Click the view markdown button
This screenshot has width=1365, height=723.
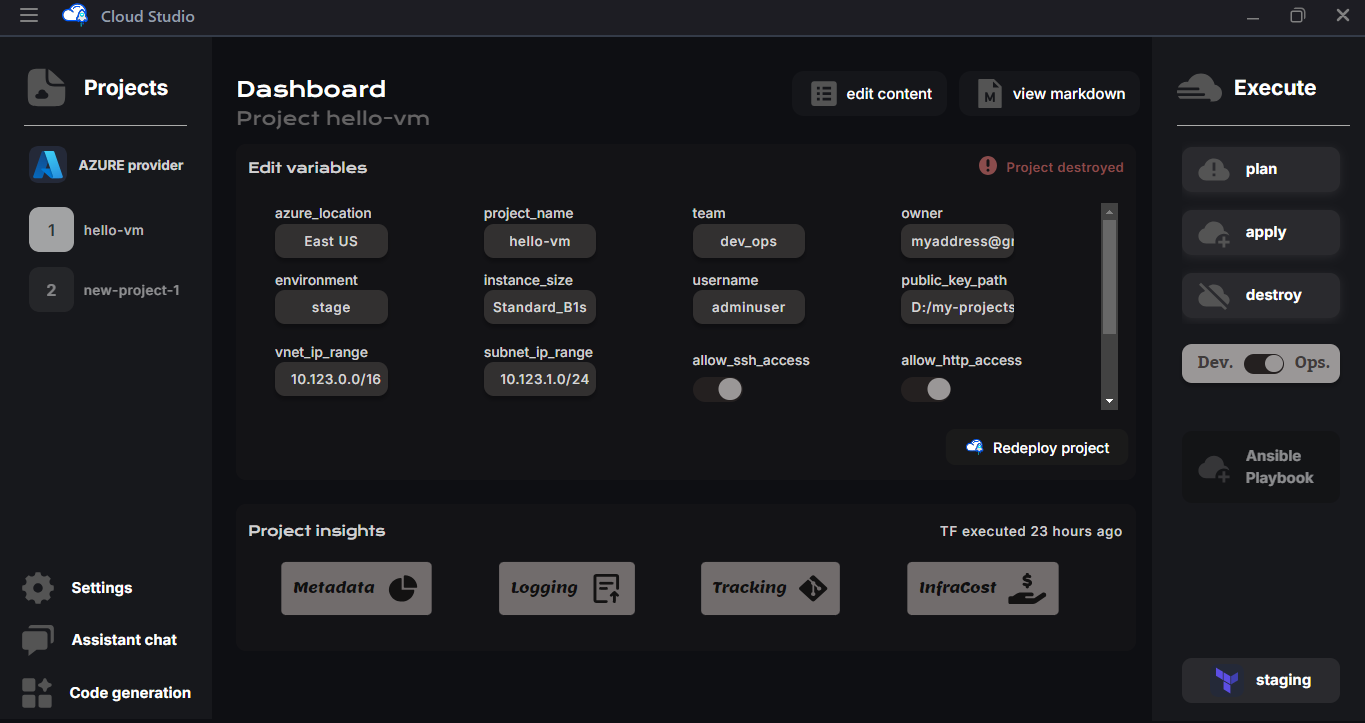1049,94
